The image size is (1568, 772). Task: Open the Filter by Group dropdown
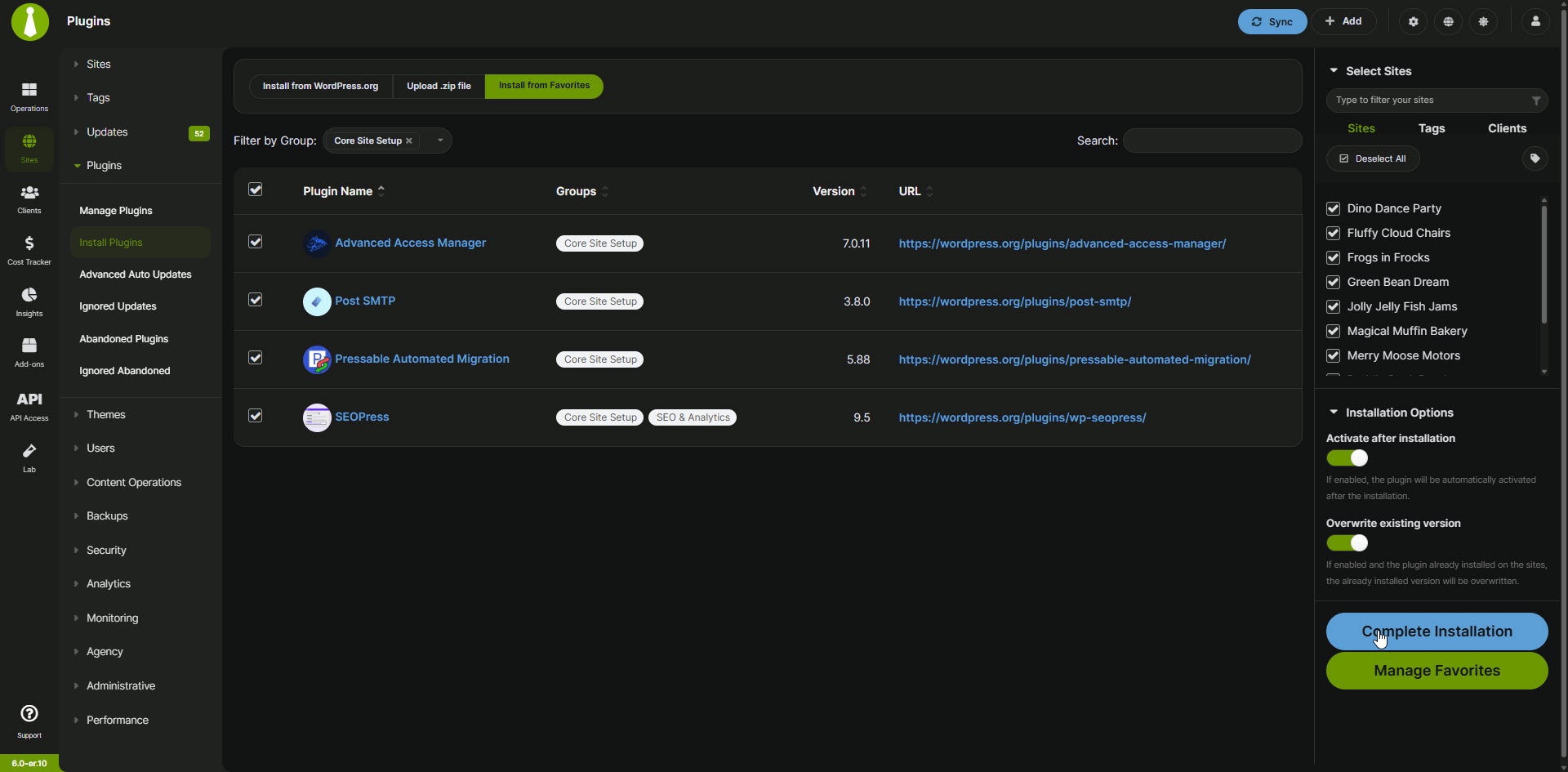(440, 141)
